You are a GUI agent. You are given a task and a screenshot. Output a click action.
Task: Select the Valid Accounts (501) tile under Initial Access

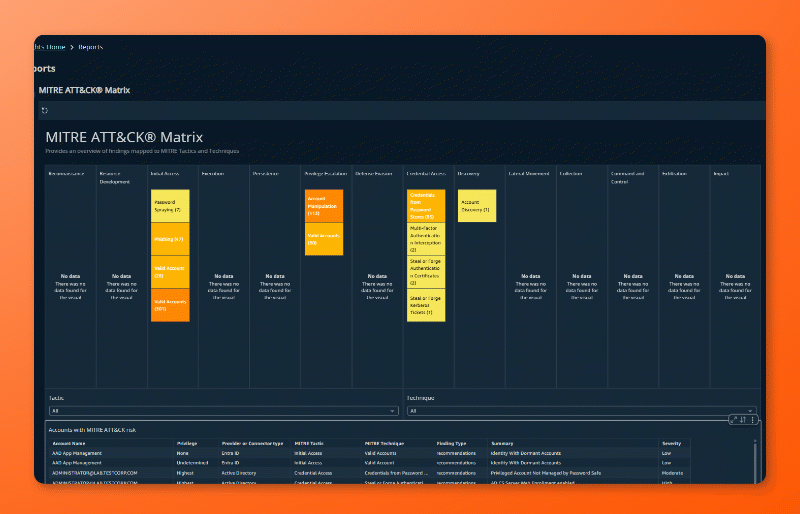[170, 305]
